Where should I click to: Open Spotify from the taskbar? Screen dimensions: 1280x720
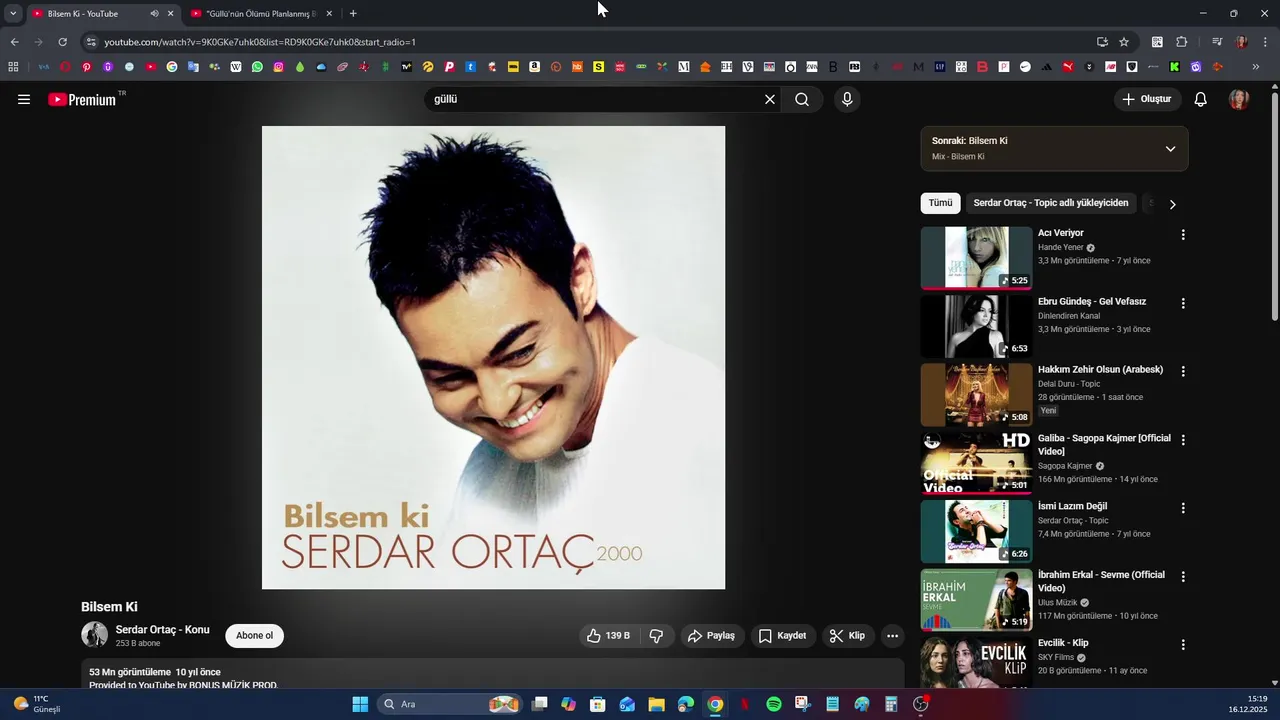coord(774,704)
